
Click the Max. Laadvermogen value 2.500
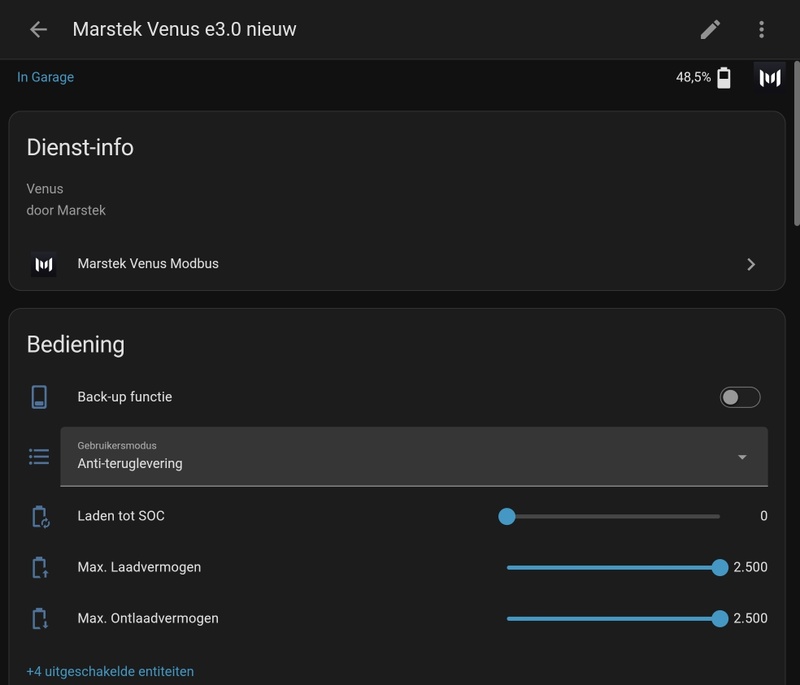751,567
